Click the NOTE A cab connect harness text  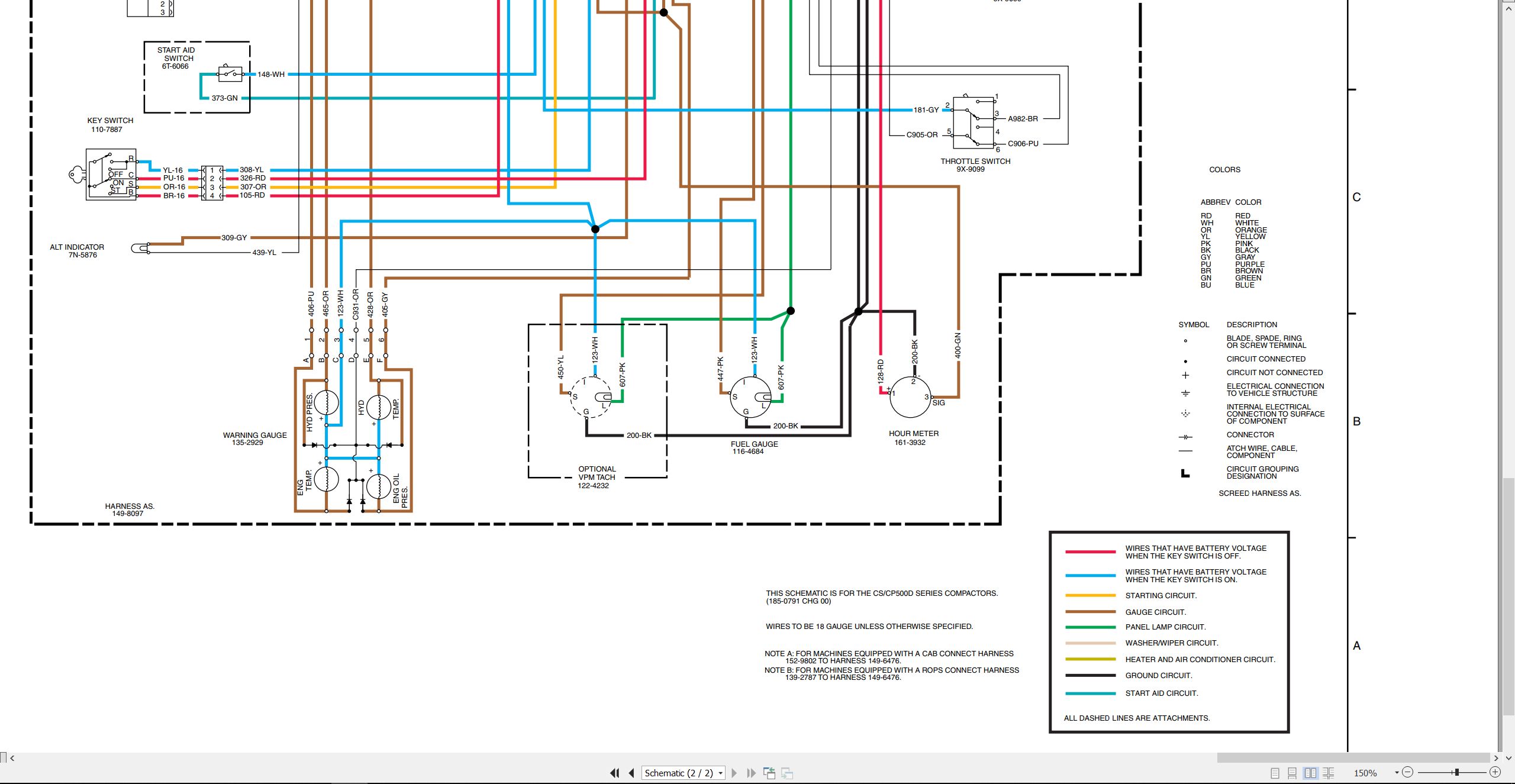tap(889, 657)
